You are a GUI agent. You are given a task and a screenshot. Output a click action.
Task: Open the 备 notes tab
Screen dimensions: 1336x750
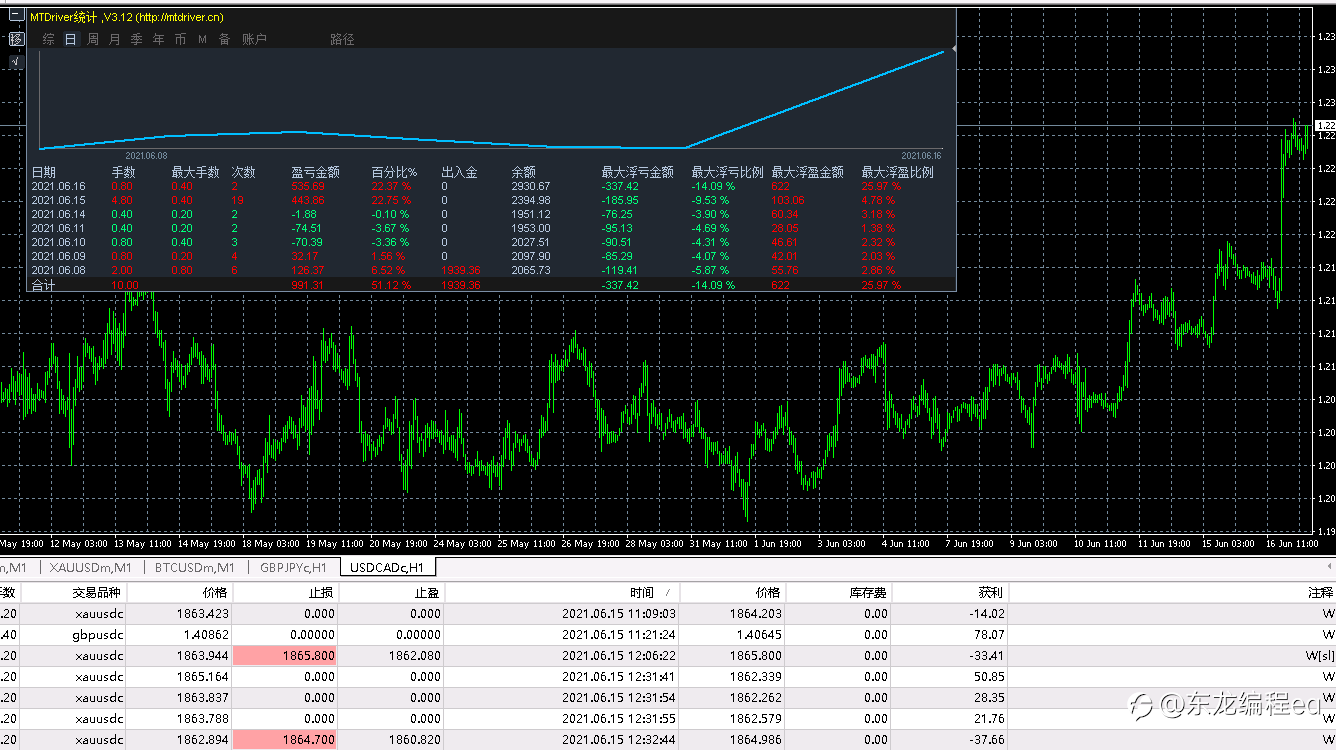point(224,39)
